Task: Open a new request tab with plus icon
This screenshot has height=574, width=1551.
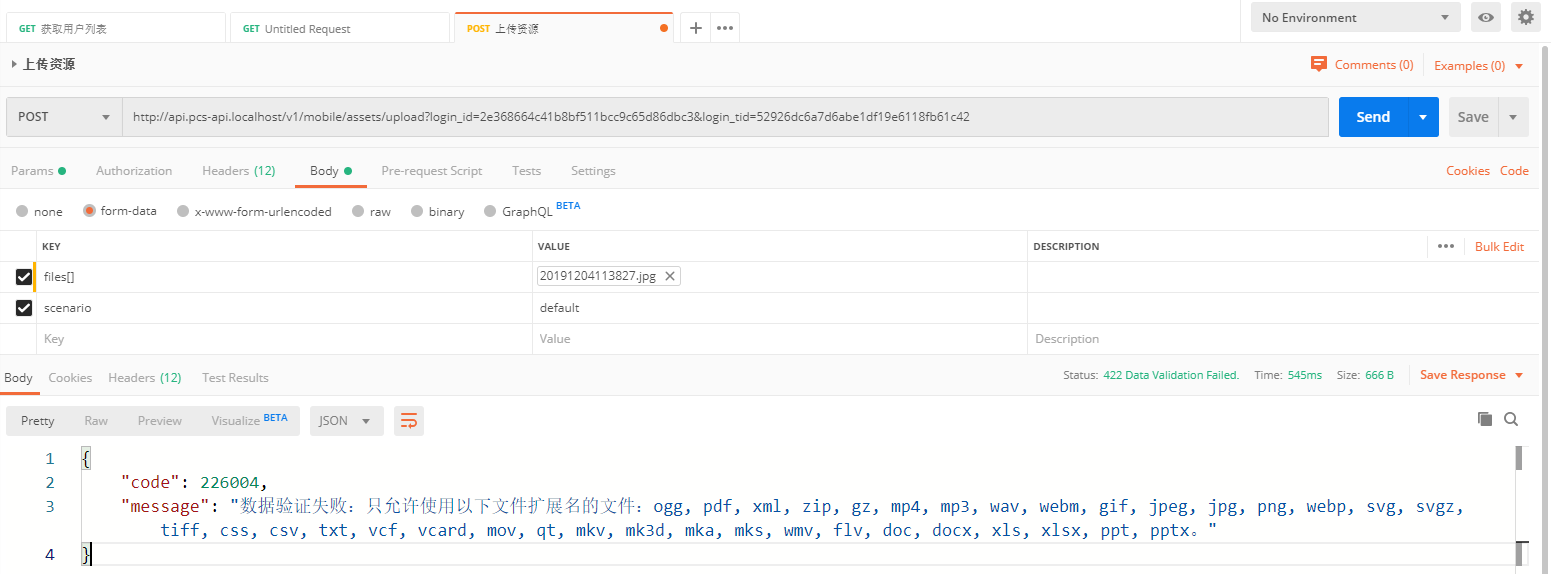Action: click(696, 28)
